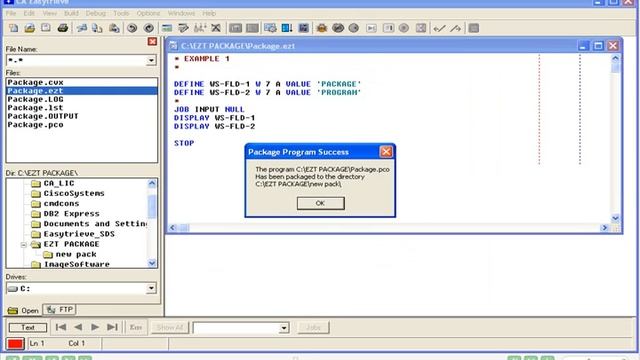Image resolution: width=640 pixels, height=360 pixels.
Task: Open the Build menu
Action: [71, 13]
